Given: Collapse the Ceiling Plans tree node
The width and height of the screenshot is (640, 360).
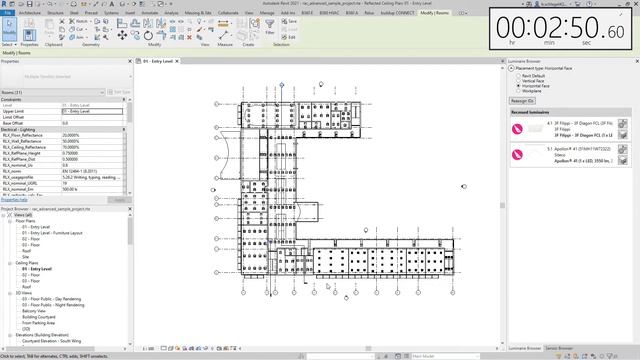Looking at the screenshot, I should pos(10,263).
